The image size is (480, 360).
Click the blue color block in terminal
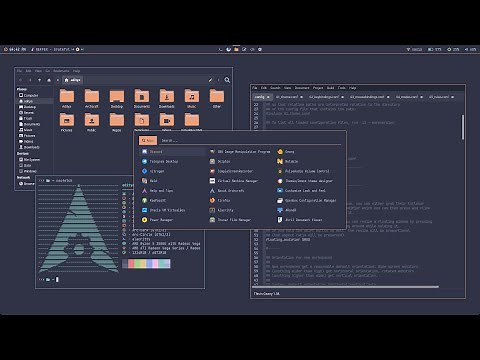[149, 264]
